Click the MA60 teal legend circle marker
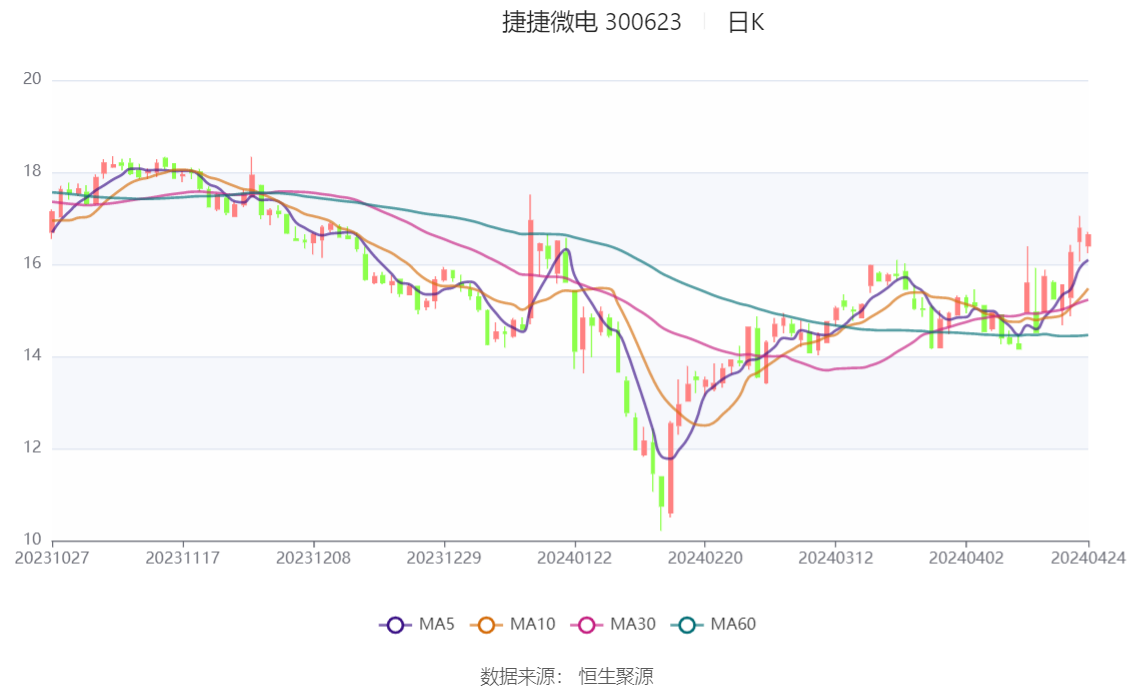1134x689 pixels. pyautogui.click(x=687, y=625)
